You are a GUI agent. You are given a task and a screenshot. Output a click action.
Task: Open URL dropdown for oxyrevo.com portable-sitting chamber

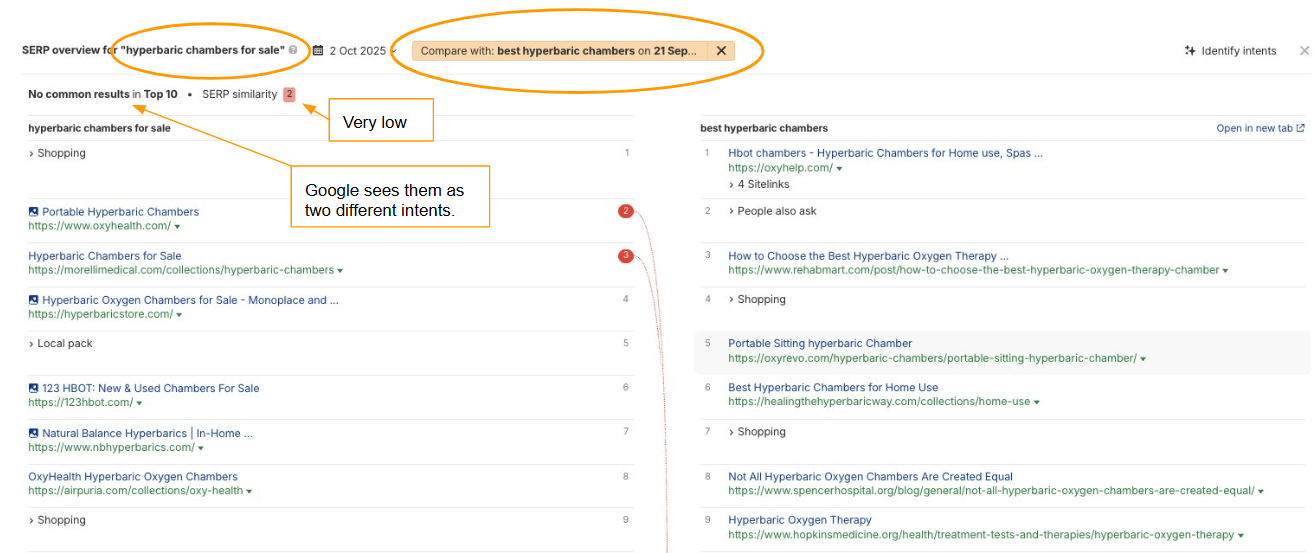click(x=1143, y=359)
